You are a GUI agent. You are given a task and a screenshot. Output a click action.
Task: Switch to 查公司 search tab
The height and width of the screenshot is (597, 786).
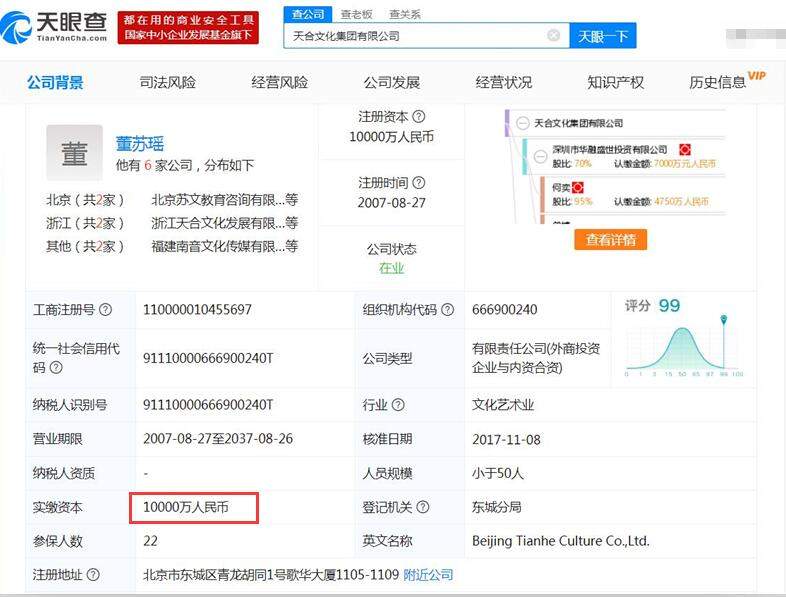pos(308,14)
